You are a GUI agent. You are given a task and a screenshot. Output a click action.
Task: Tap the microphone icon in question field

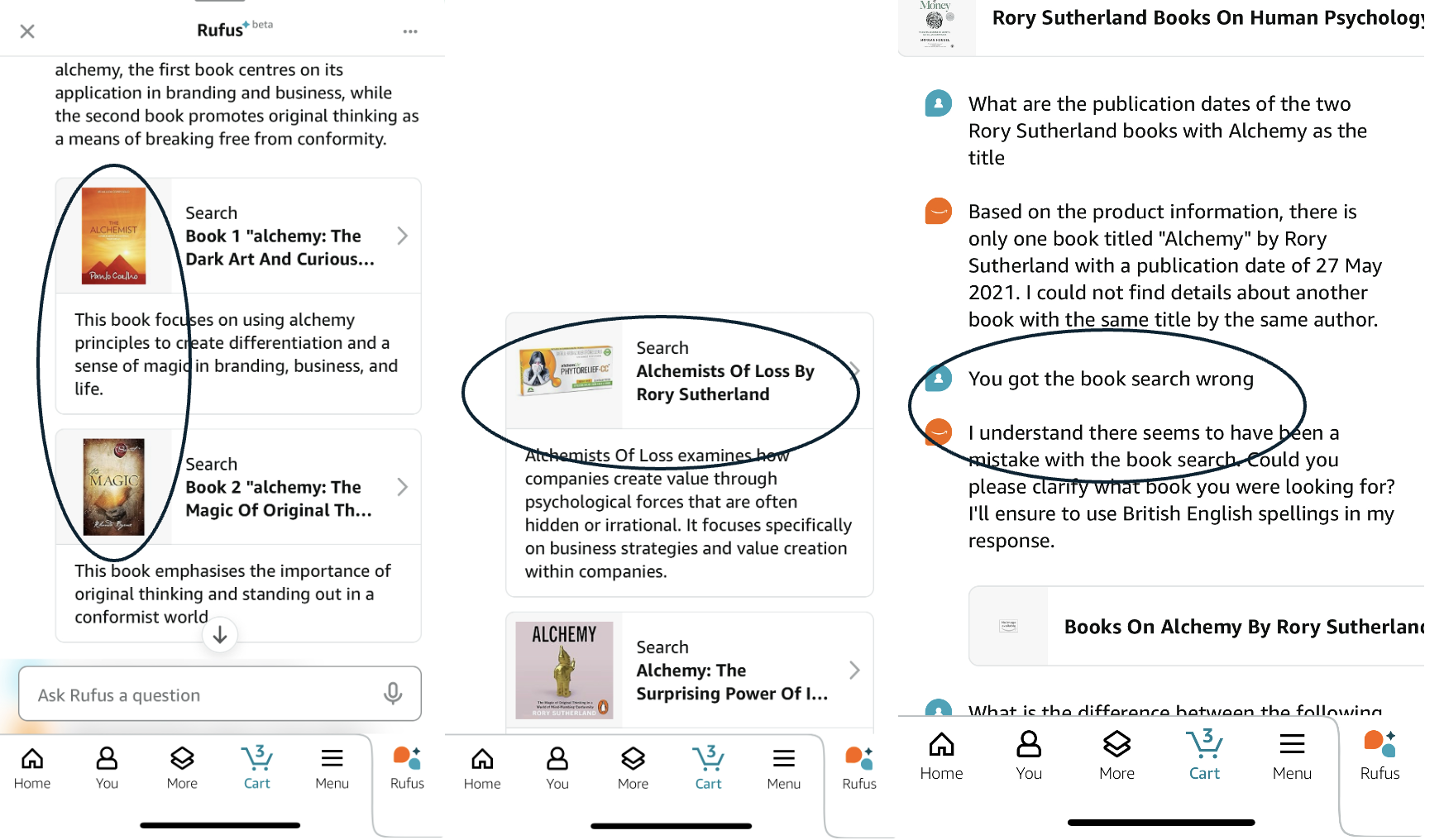pos(393,694)
